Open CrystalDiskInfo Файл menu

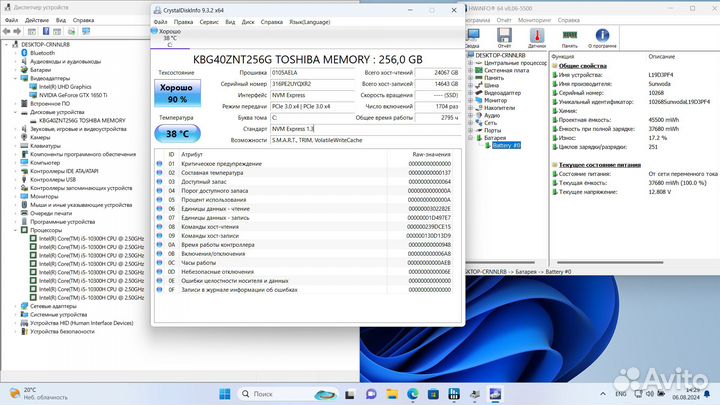[x=160, y=22]
